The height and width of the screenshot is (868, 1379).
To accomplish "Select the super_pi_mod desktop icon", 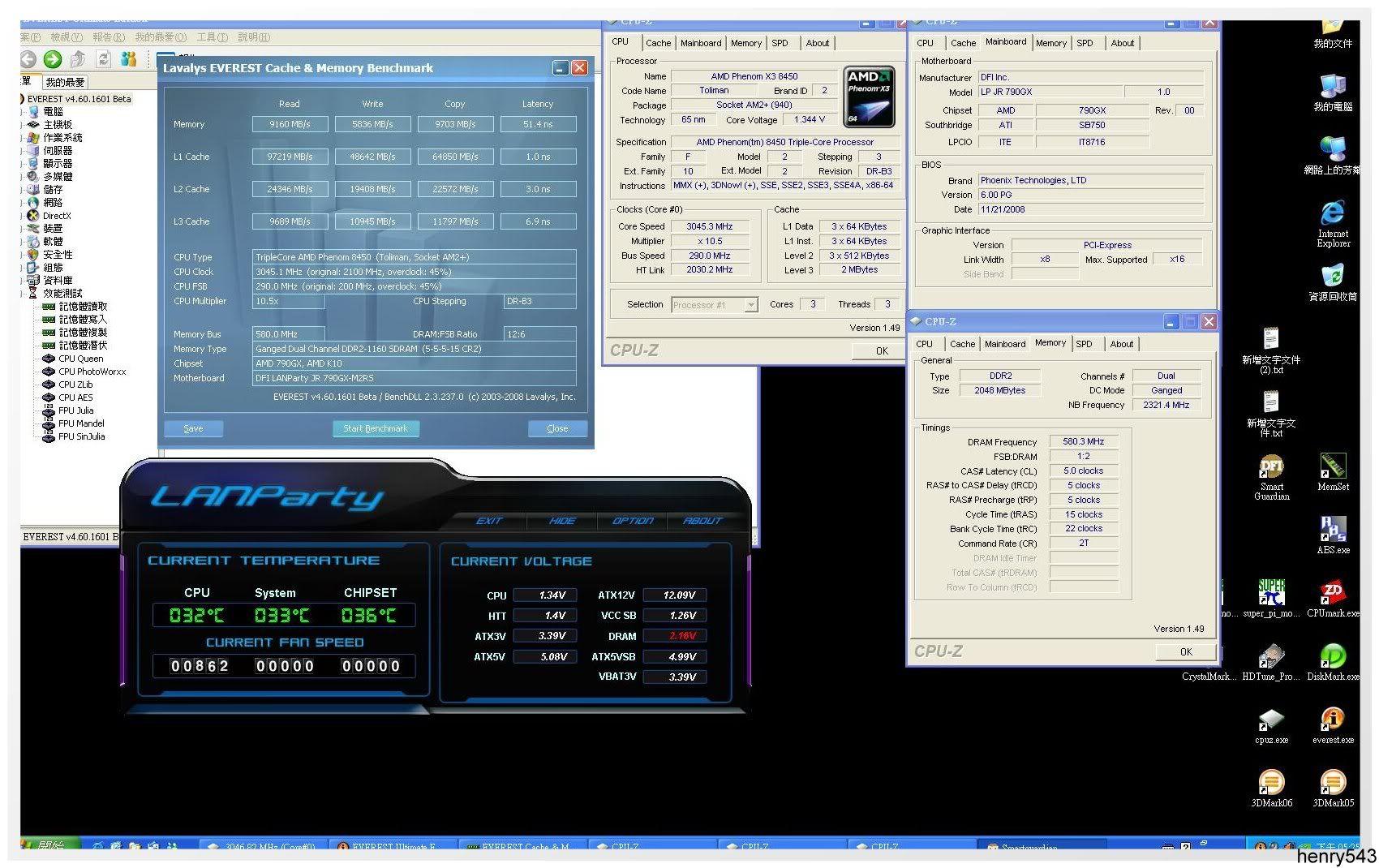I will [1271, 599].
